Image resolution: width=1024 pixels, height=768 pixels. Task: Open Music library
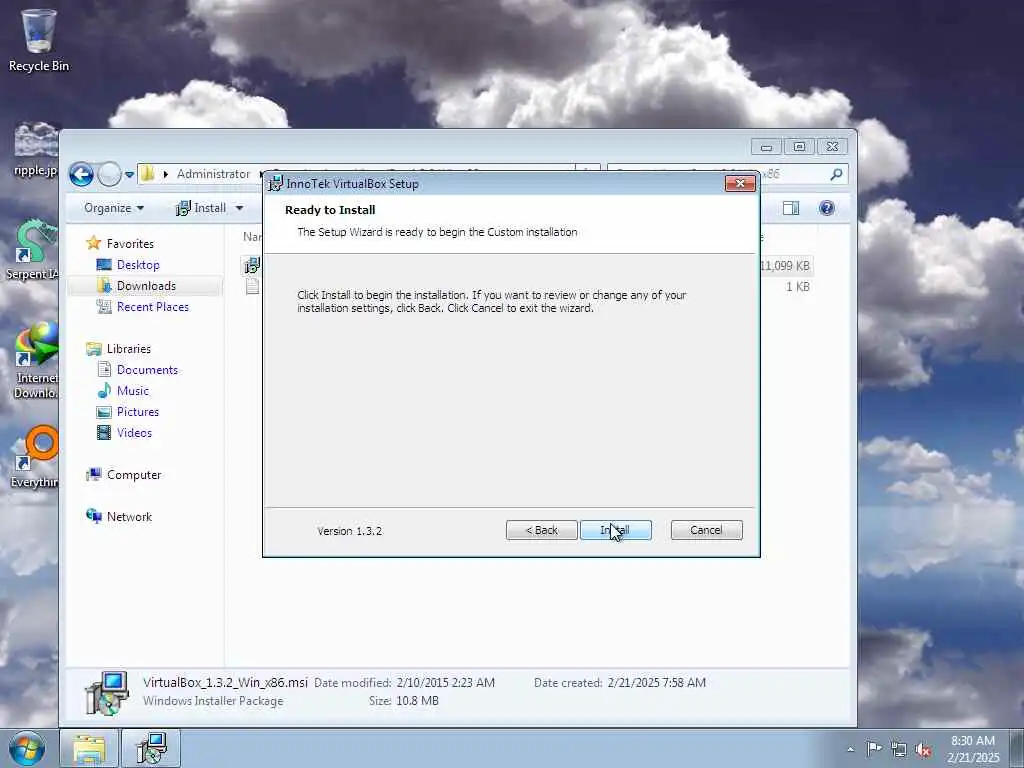(x=133, y=391)
